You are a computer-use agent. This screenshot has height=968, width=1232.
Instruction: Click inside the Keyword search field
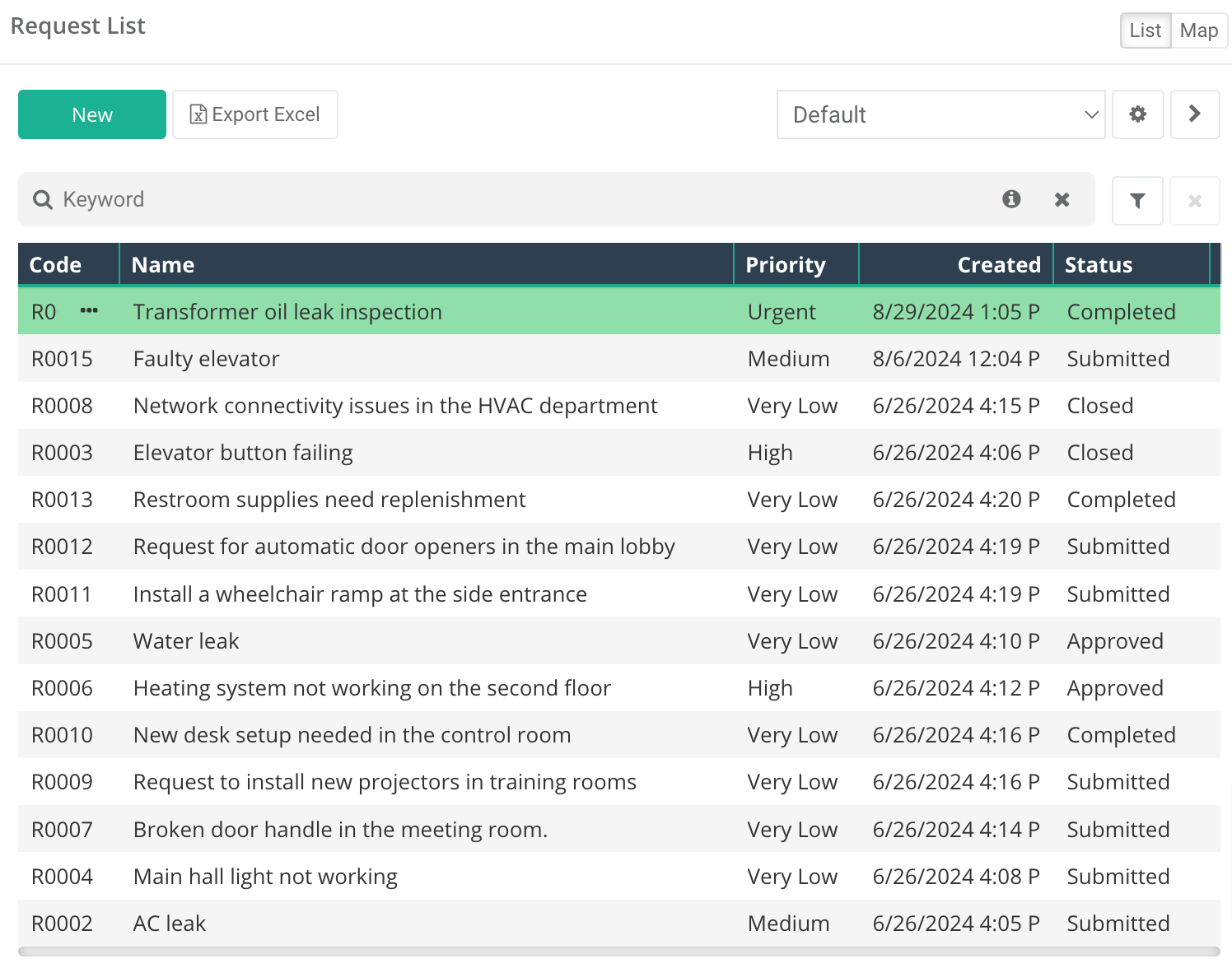click(329, 199)
